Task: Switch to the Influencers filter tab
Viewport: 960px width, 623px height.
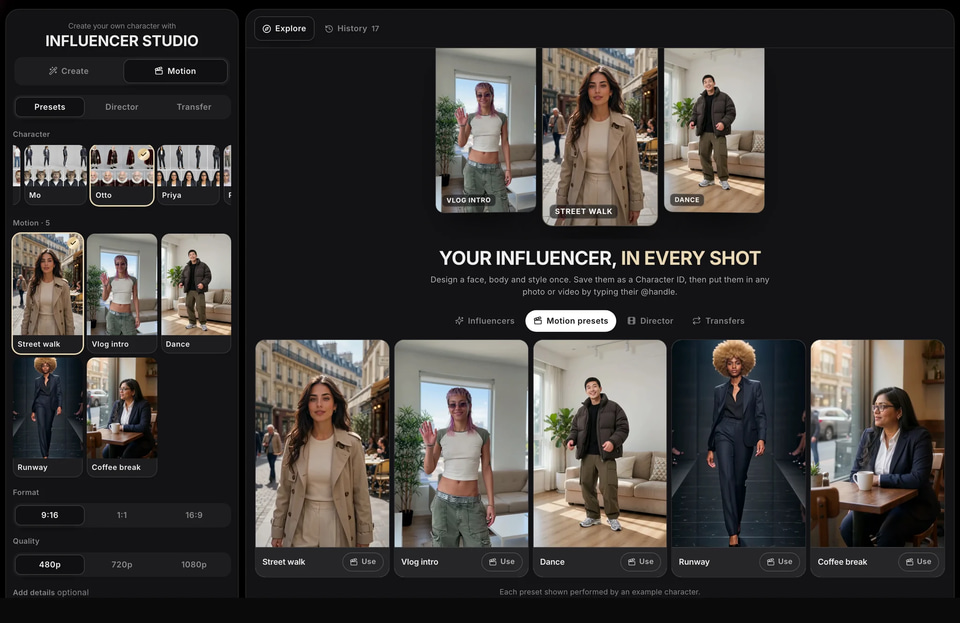Action: 484,321
